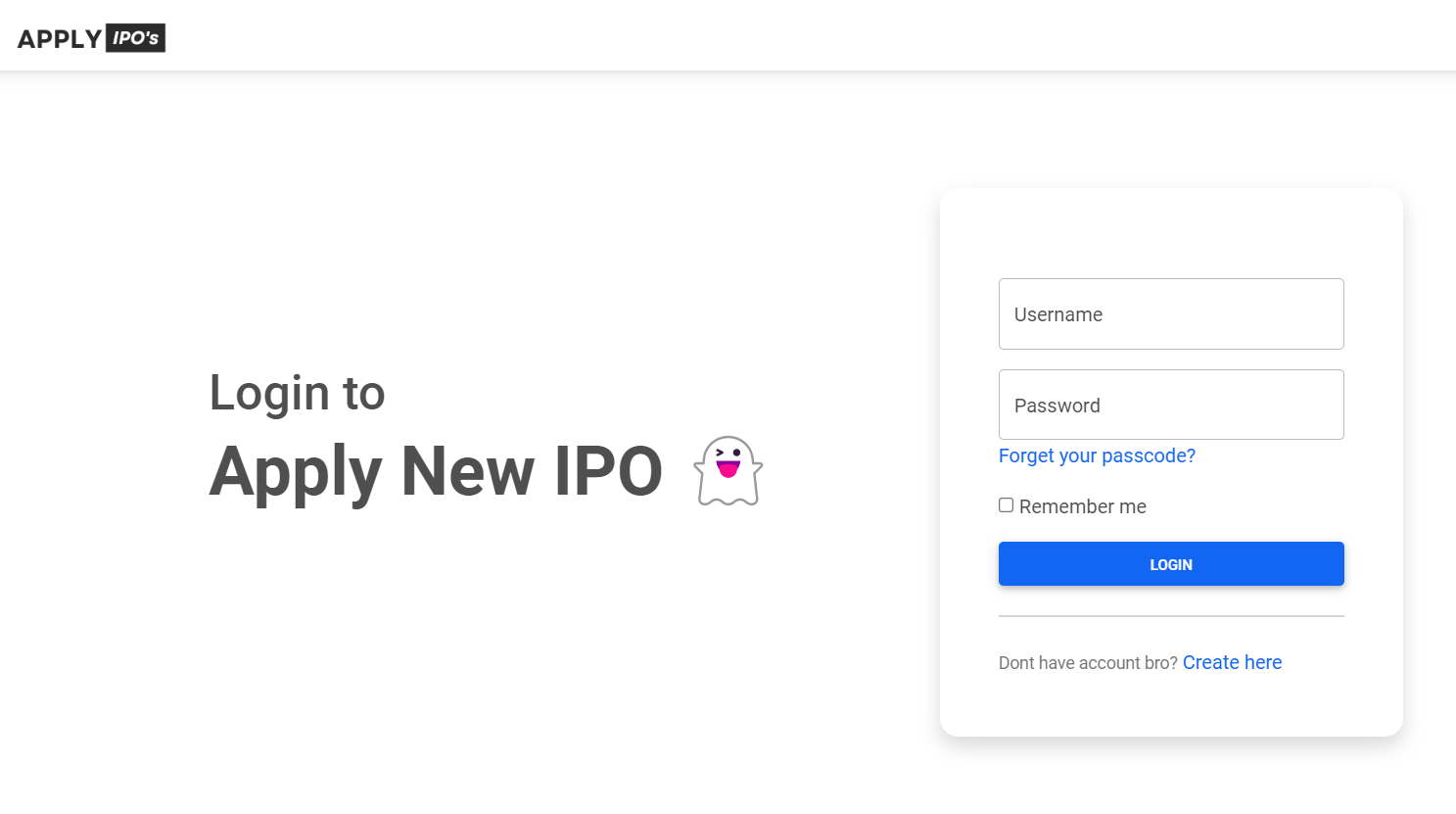
Task: Select the ghost emoji next to the heading
Action: click(x=728, y=470)
